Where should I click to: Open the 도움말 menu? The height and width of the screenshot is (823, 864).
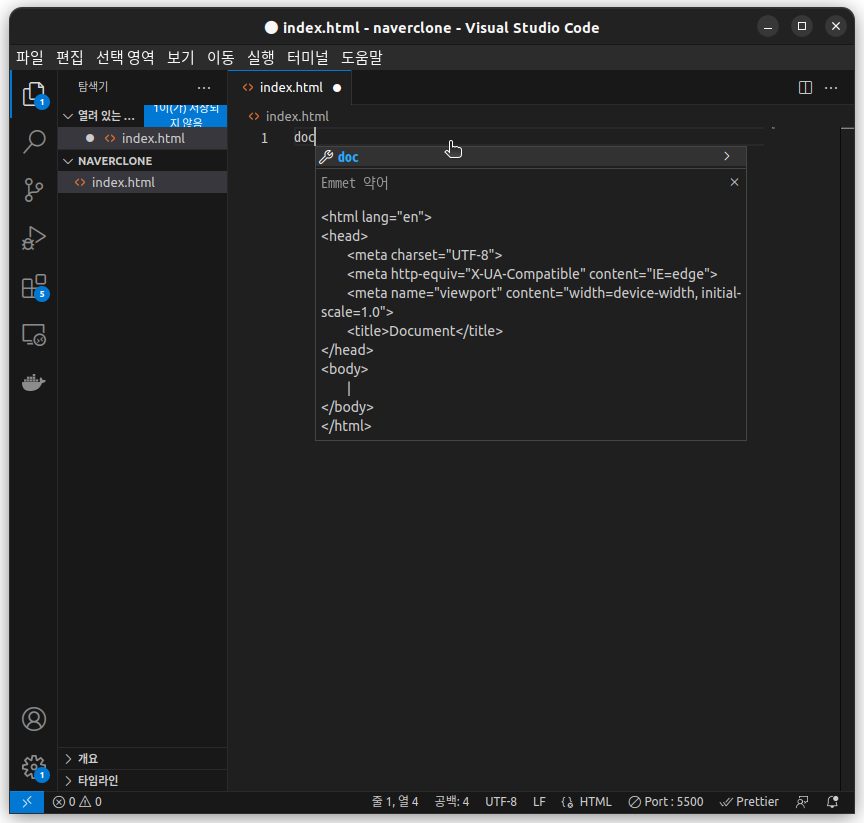tap(361, 57)
